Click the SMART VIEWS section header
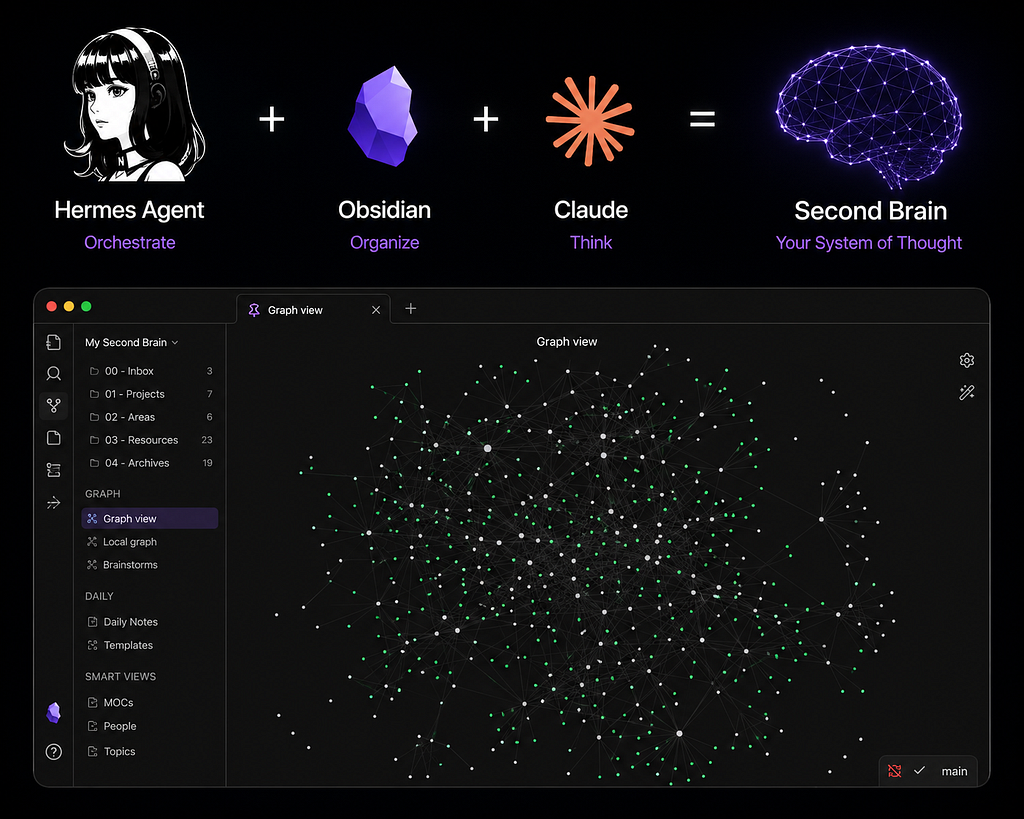1024x819 pixels. [x=121, y=677]
